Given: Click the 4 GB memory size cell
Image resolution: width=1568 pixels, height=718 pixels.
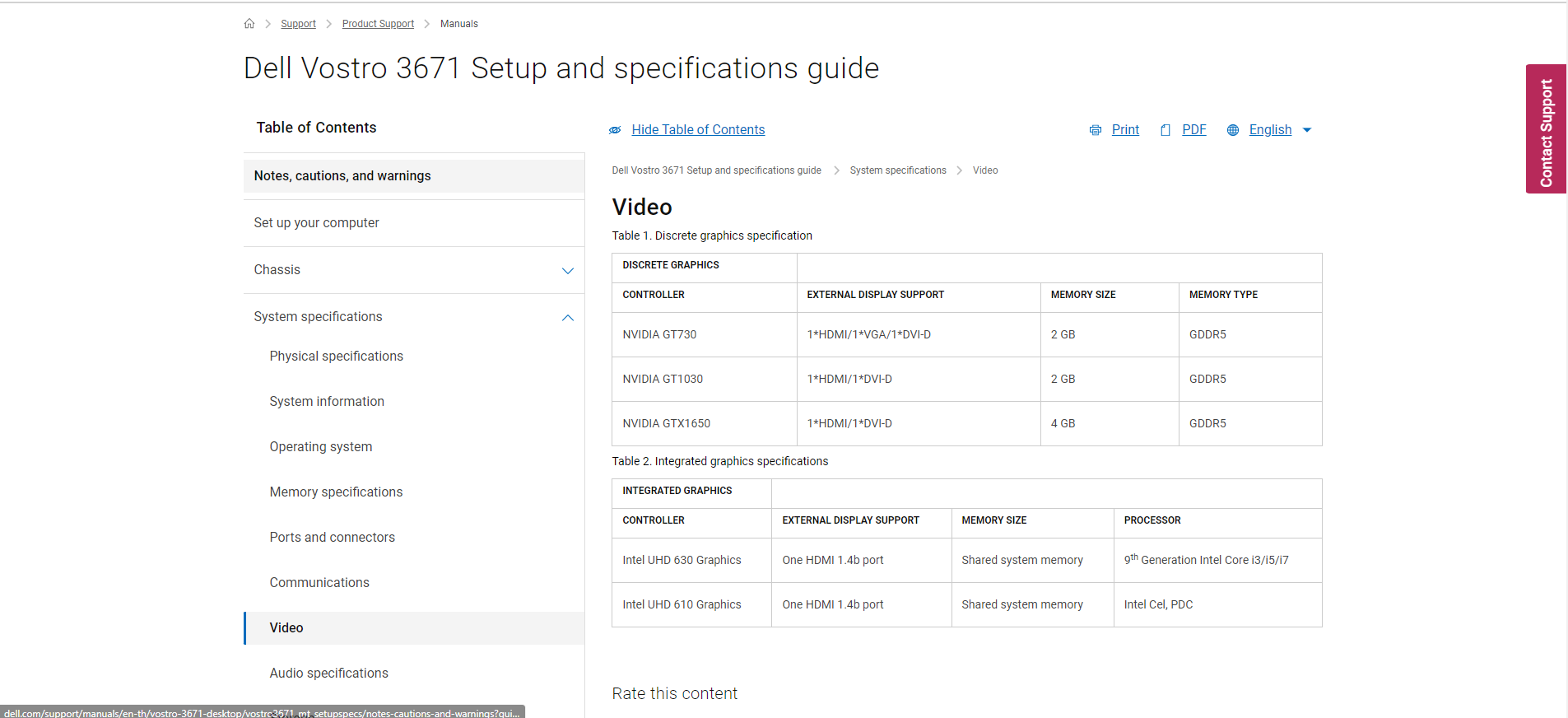Looking at the screenshot, I should (x=1110, y=424).
